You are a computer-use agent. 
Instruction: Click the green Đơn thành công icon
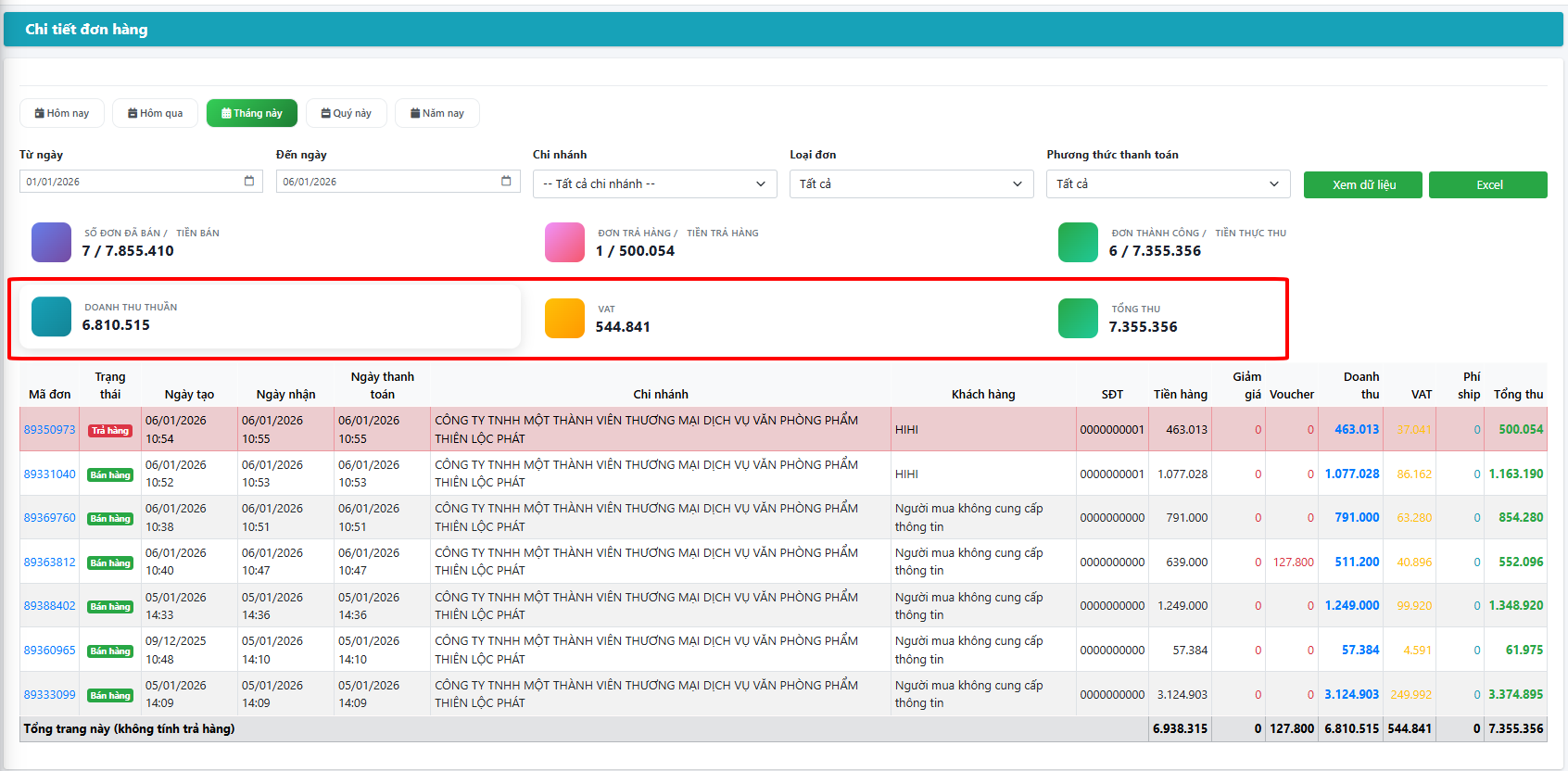(1078, 243)
